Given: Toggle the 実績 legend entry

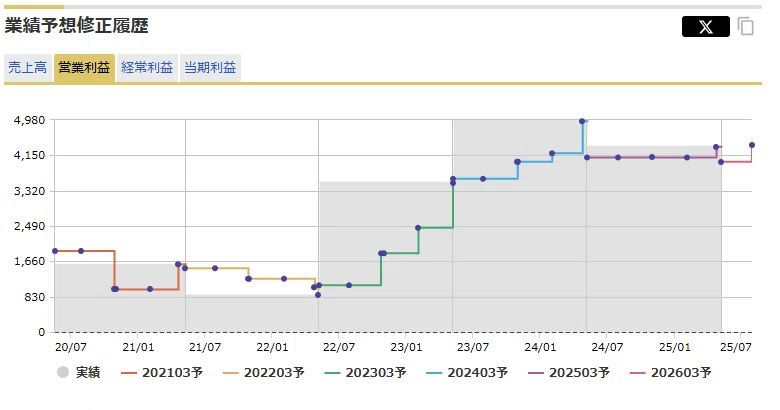Looking at the screenshot, I should [79, 372].
